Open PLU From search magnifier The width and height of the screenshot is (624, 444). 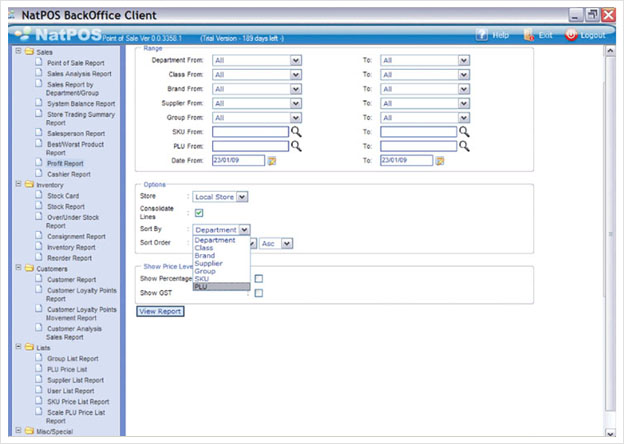[x=296, y=146]
